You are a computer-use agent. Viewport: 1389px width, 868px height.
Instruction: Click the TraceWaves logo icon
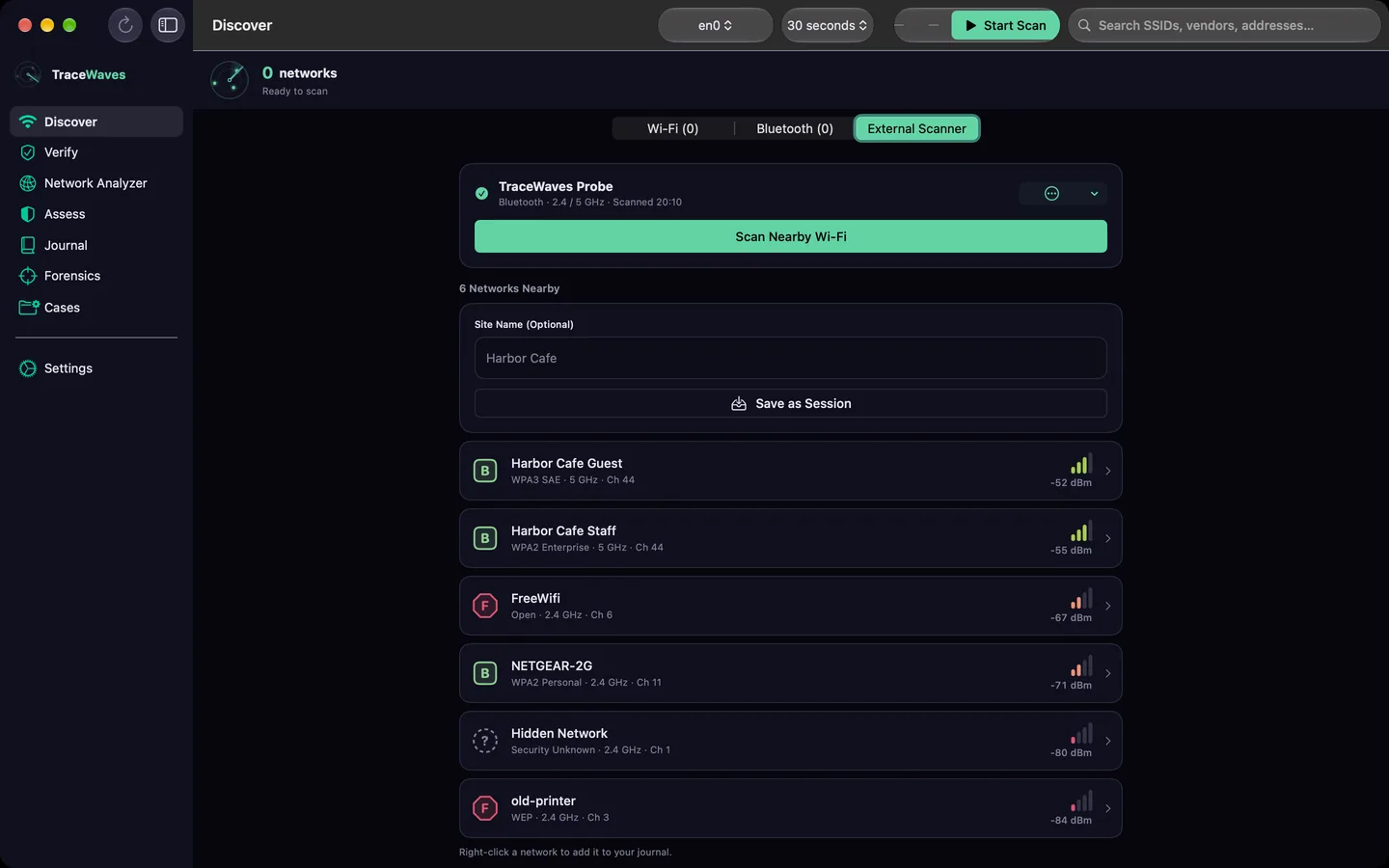[28, 74]
